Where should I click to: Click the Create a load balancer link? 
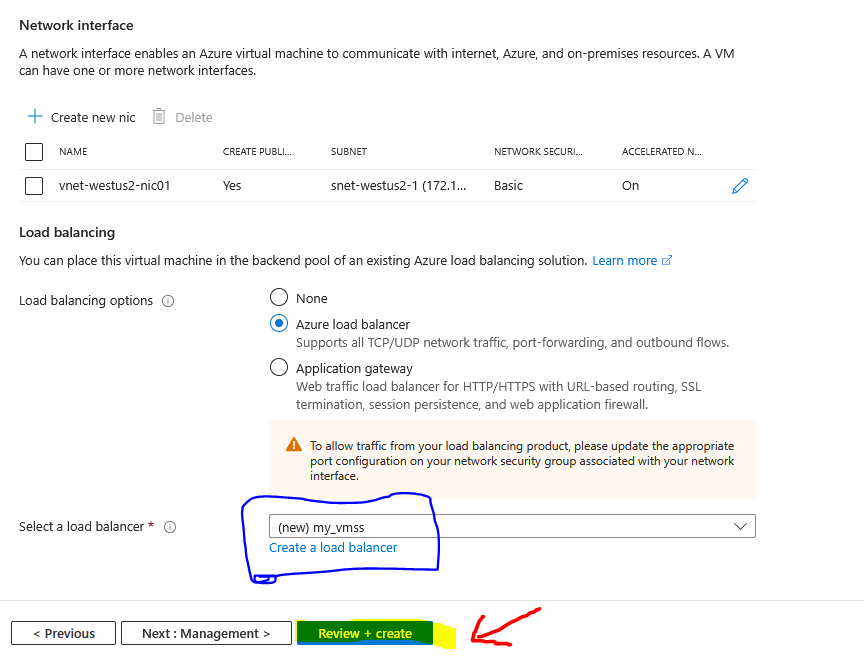333,548
